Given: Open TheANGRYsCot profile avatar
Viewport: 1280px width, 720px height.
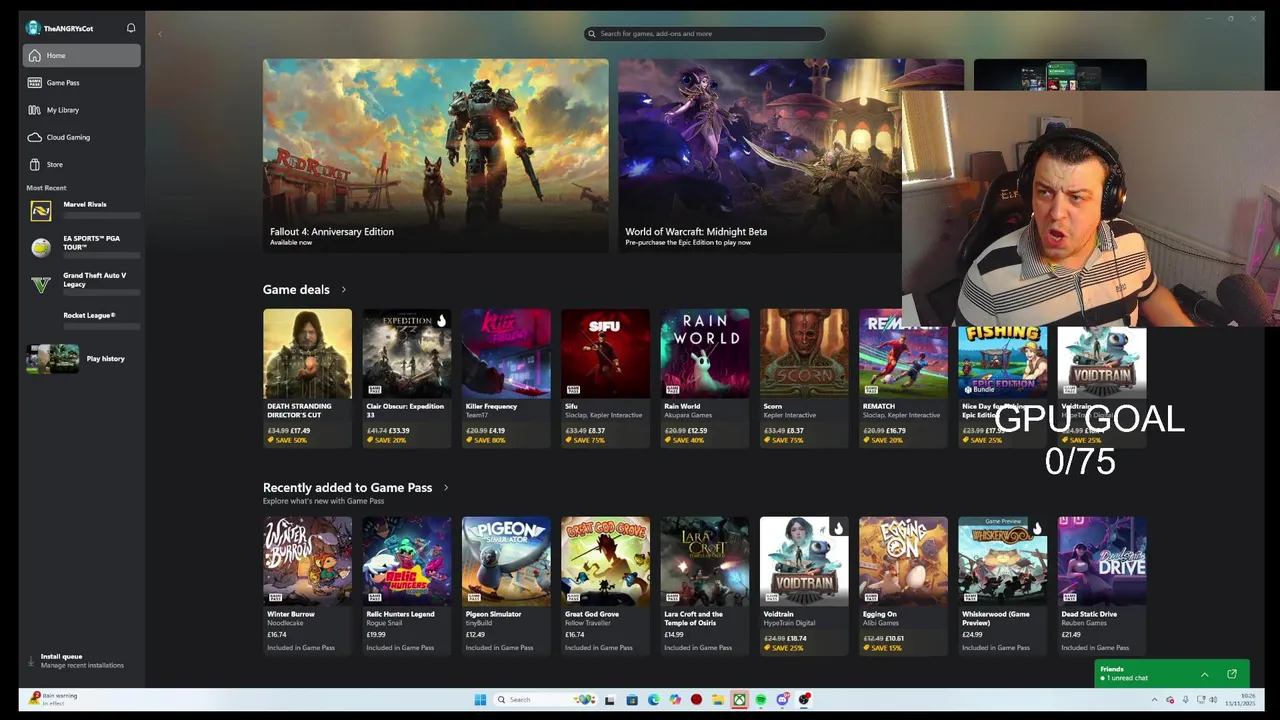Looking at the screenshot, I should pyautogui.click(x=33, y=28).
